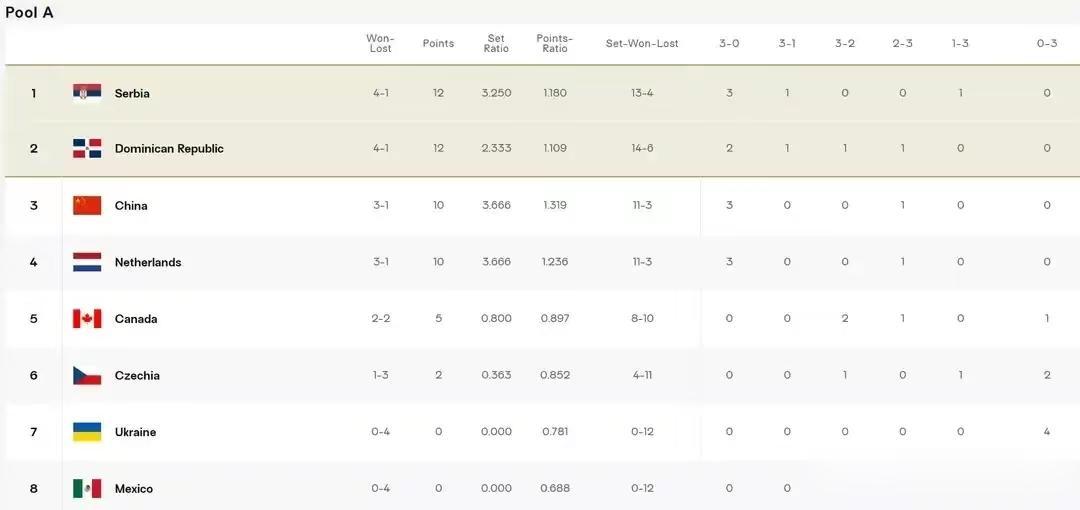Click the Czechia flag icon

87,376
